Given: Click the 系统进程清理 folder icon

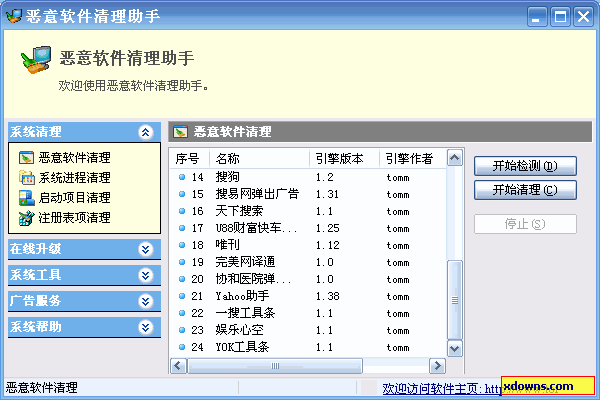Looking at the screenshot, I should tap(26, 178).
